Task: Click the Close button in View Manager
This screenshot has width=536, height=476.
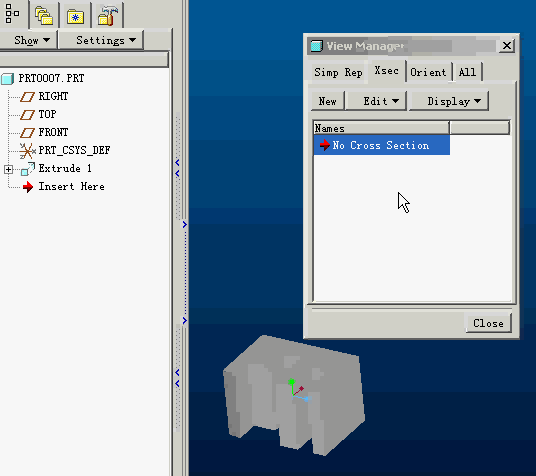Action: (488, 323)
